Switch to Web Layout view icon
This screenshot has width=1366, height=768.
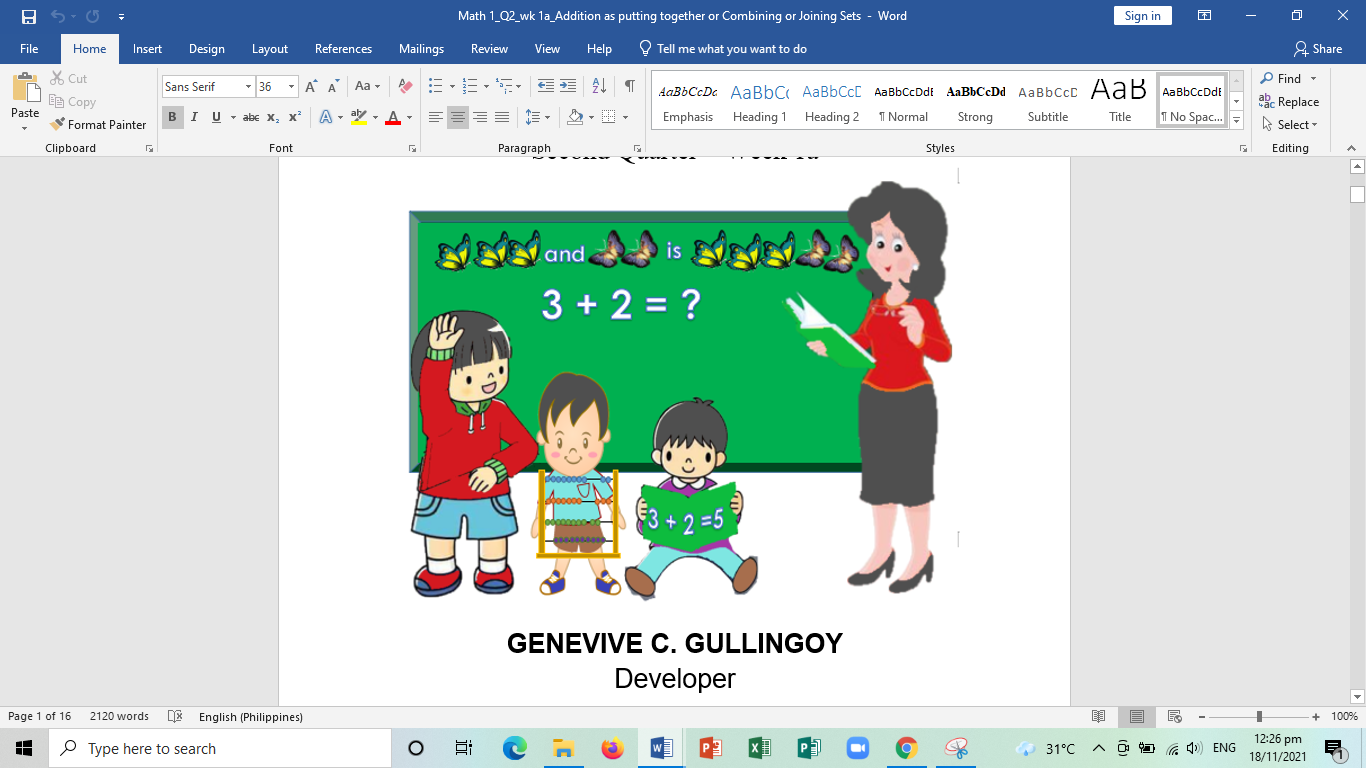1175,716
